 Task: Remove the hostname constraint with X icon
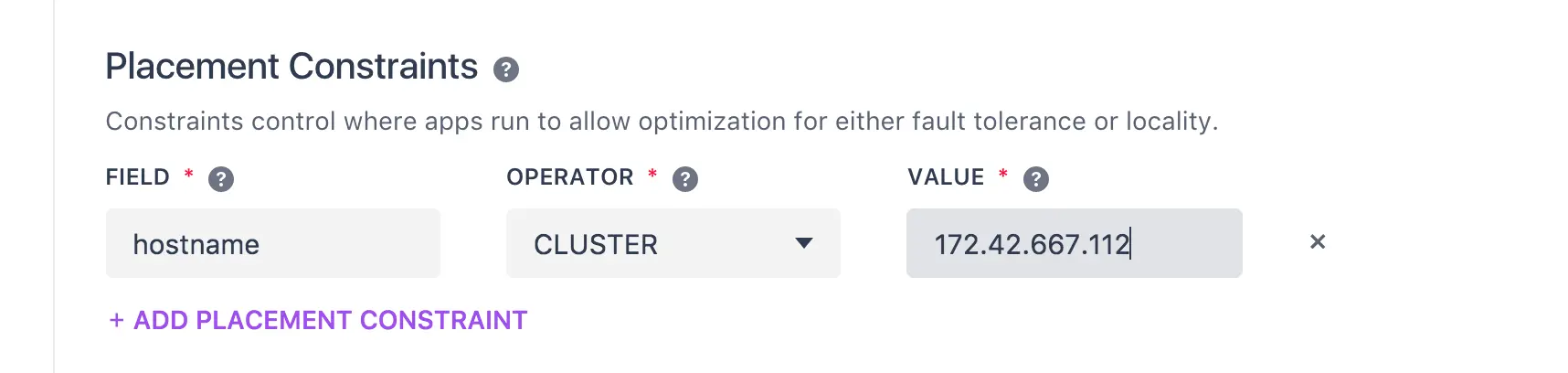[1318, 241]
